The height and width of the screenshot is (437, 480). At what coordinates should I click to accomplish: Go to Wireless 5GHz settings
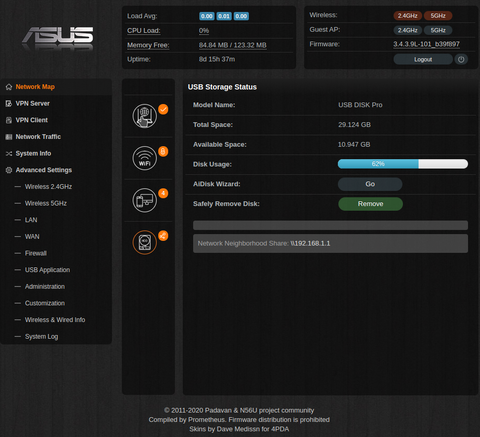click(46, 203)
